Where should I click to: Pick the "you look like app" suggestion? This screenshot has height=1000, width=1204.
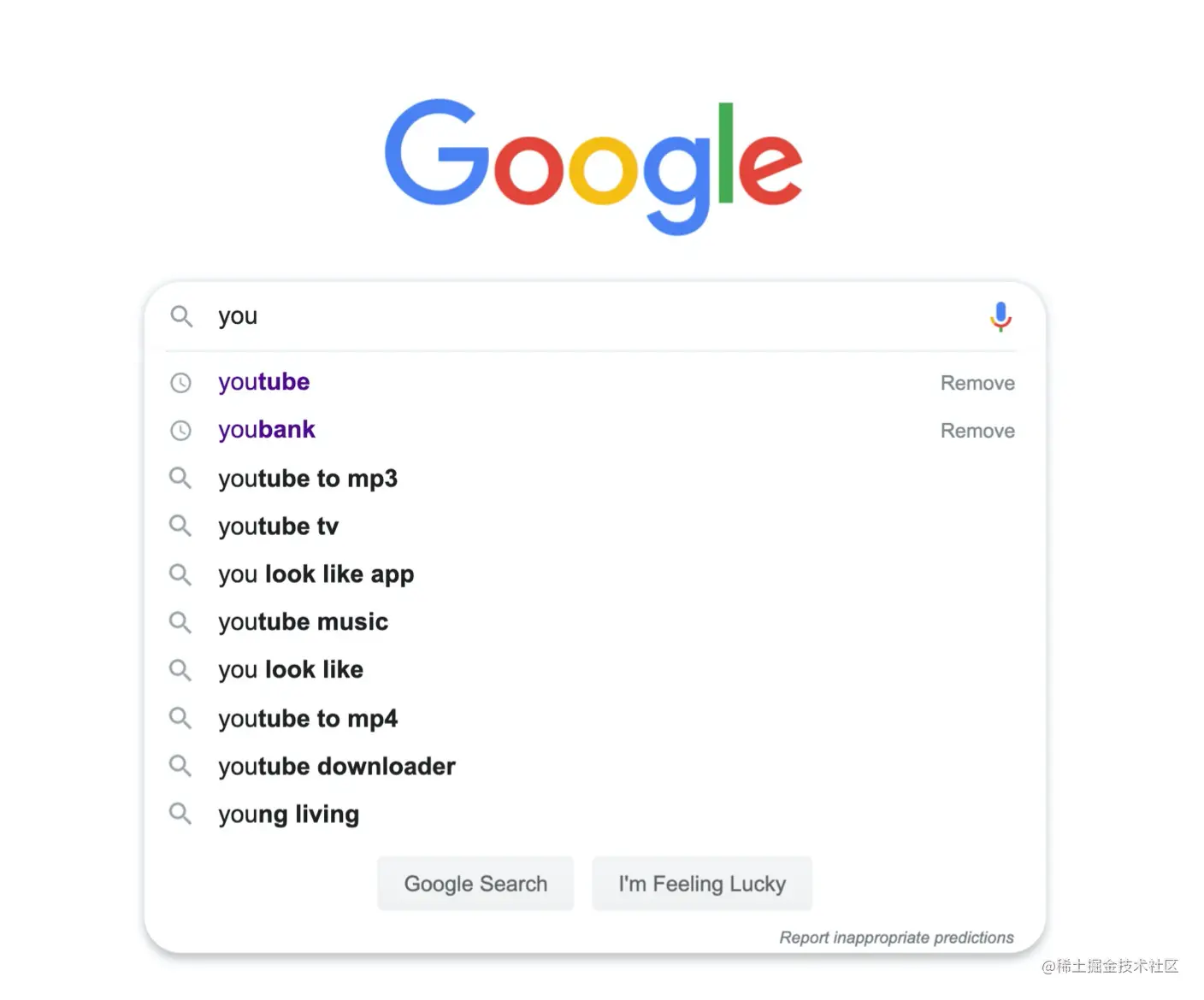[316, 574]
